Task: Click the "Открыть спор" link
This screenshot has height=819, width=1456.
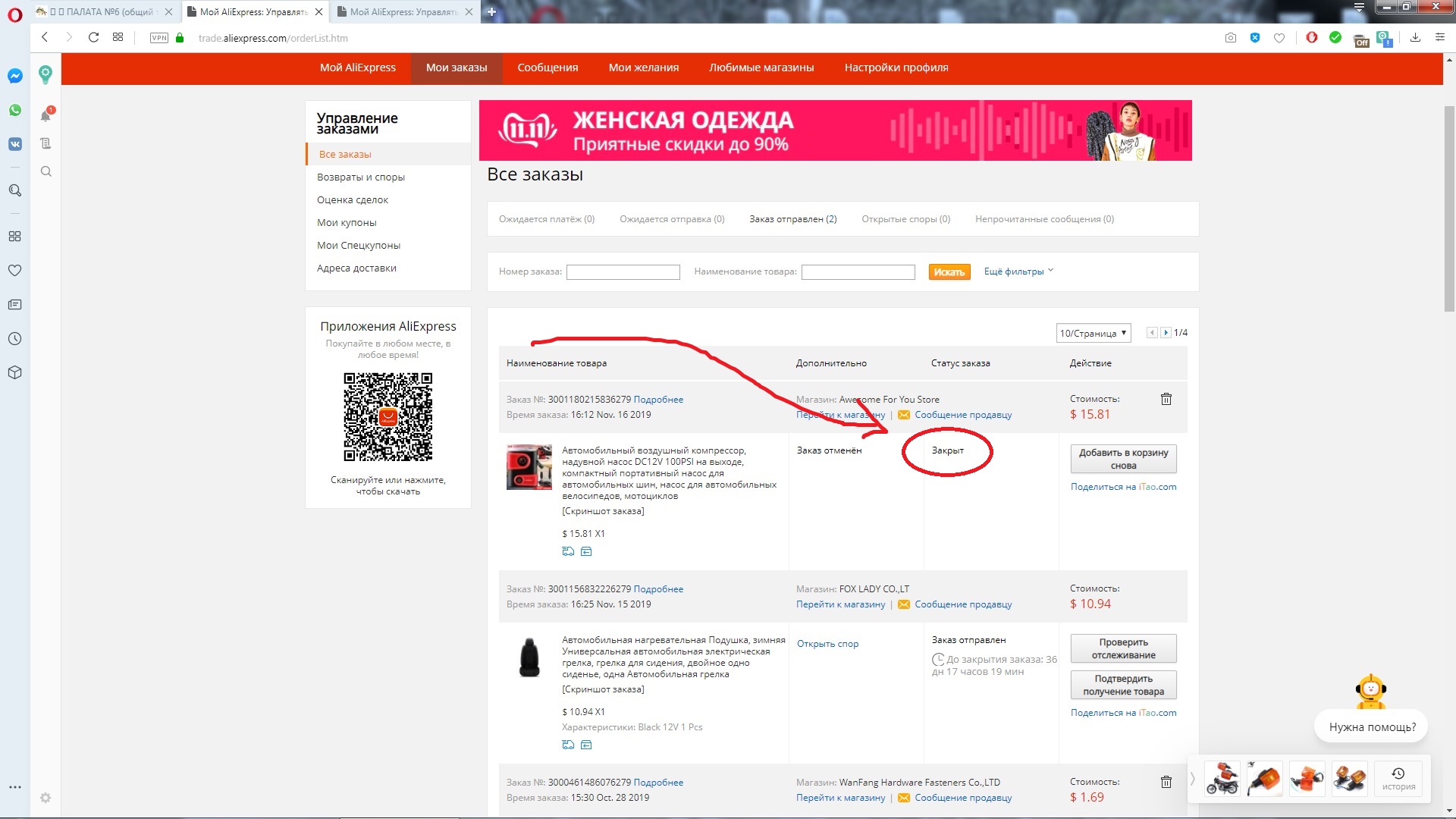Action: pyautogui.click(x=827, y=644)
